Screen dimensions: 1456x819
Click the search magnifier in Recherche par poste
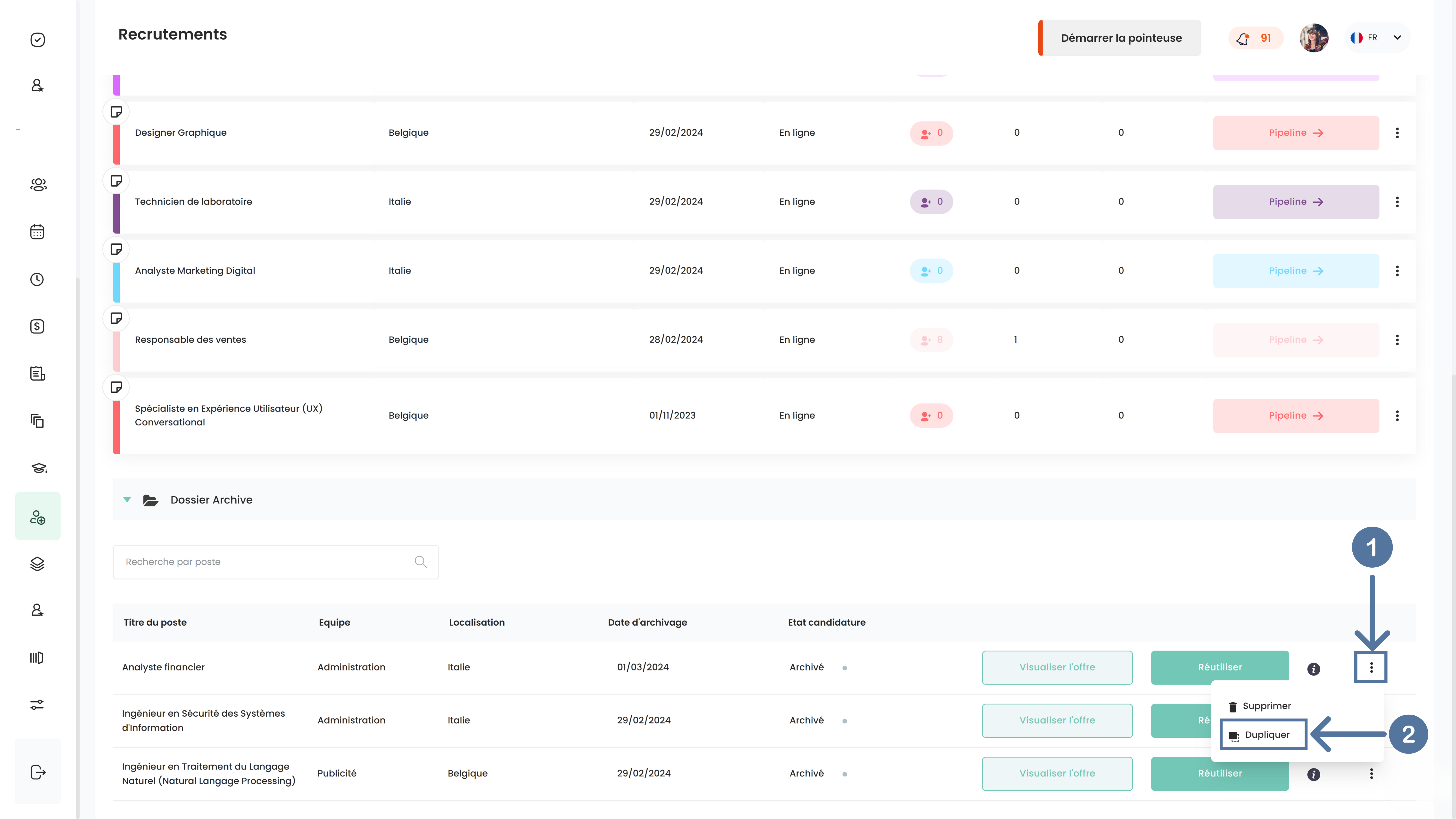(421, 562)
